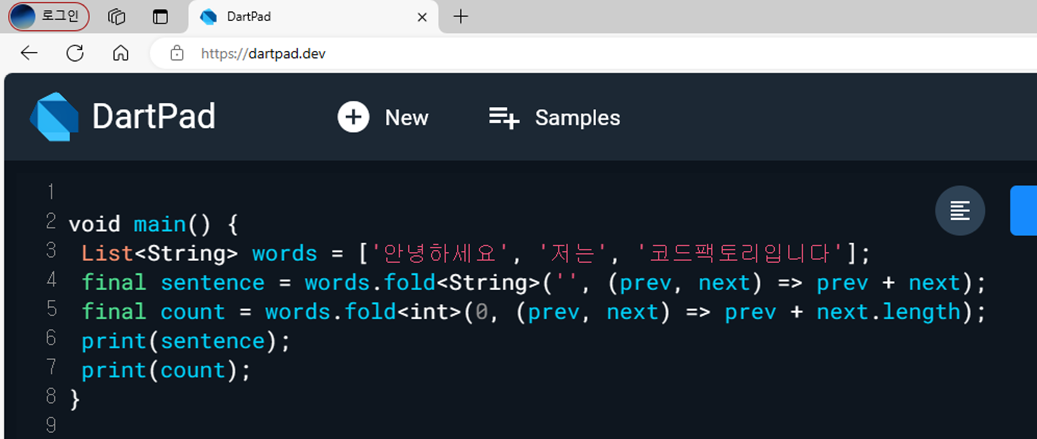Click the 'count' variable declaration
Screen dimensions: 1037x439
192,312
